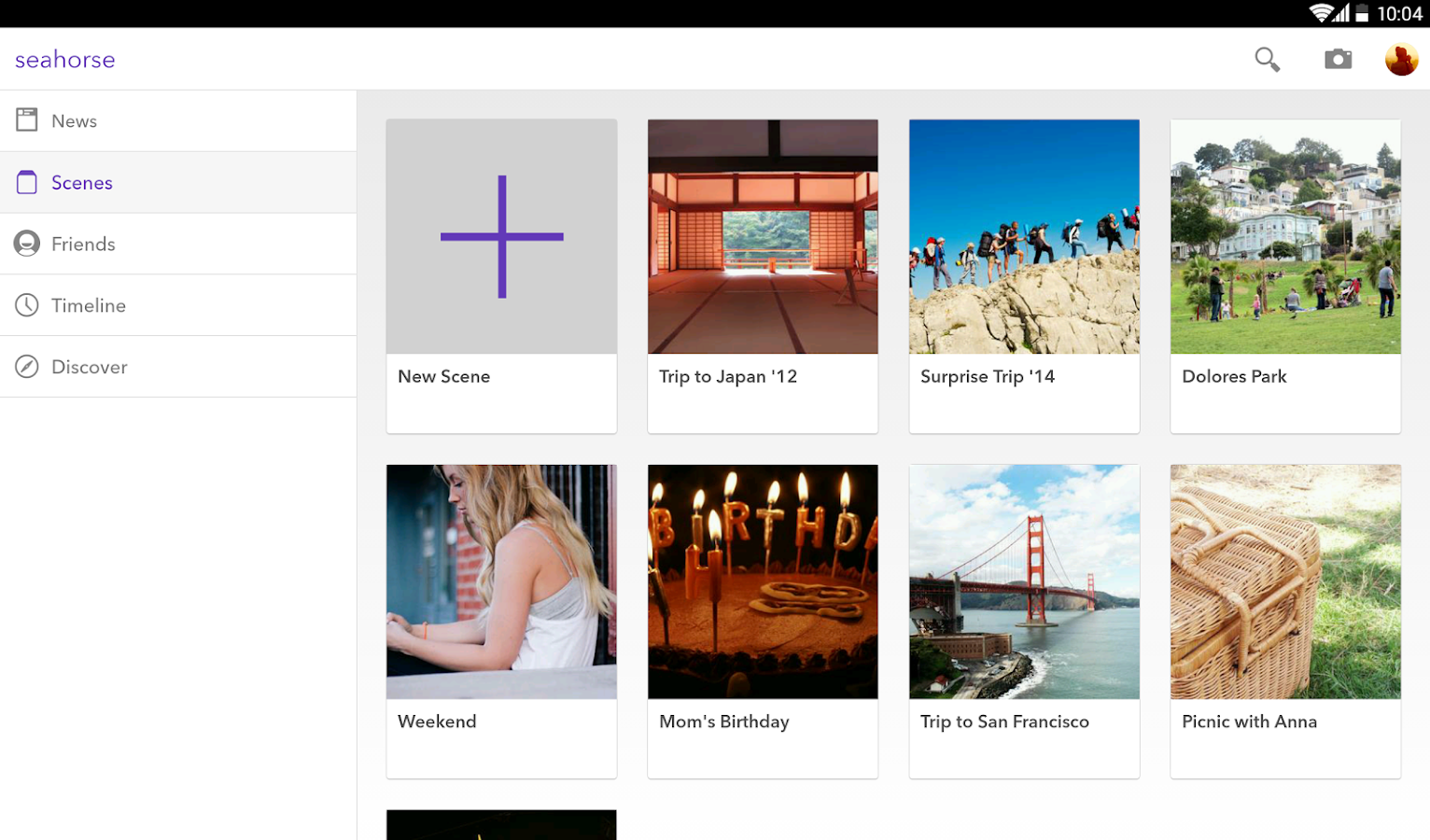The height and width of the screenshot is (840, 1430).
Task: Tap the camera icon in header
Action: (x=1338, y=60)
